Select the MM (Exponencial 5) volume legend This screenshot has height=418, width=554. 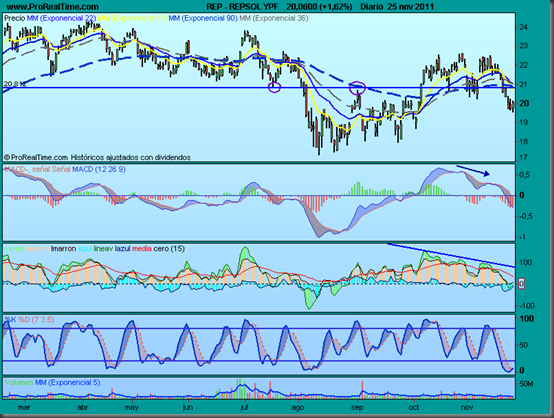[67, 382]
